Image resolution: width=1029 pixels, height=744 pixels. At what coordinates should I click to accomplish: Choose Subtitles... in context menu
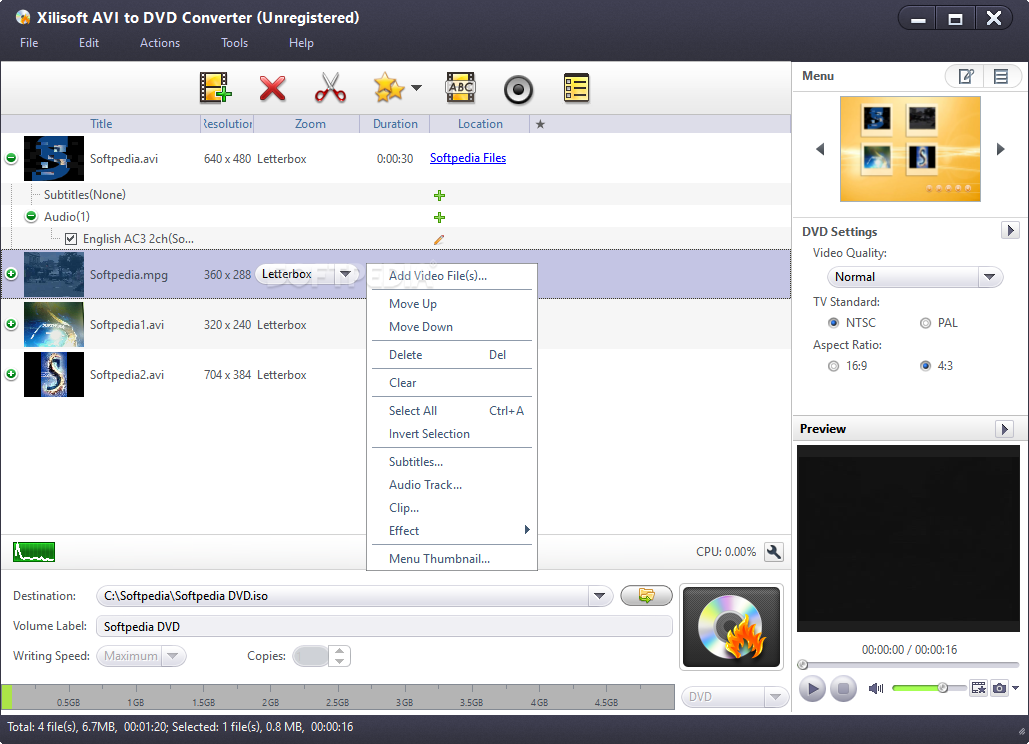coord(452,462)
